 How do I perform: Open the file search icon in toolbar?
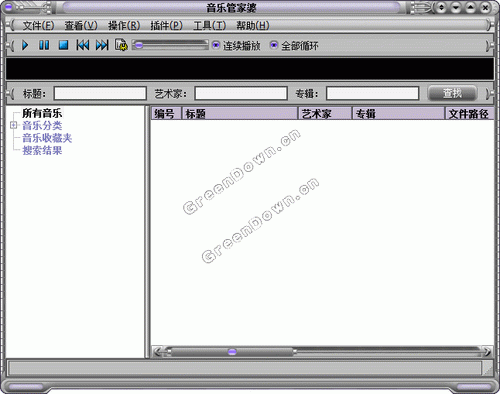click(x=121, y=45)
